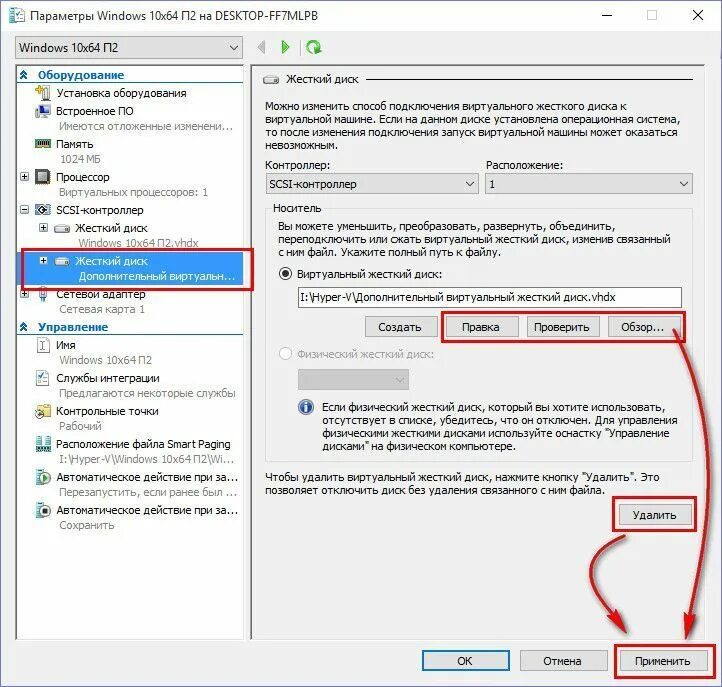Viewport: 722px width, 687px height.
Task: Select the Установка оборудования icon
Action: 43,93
